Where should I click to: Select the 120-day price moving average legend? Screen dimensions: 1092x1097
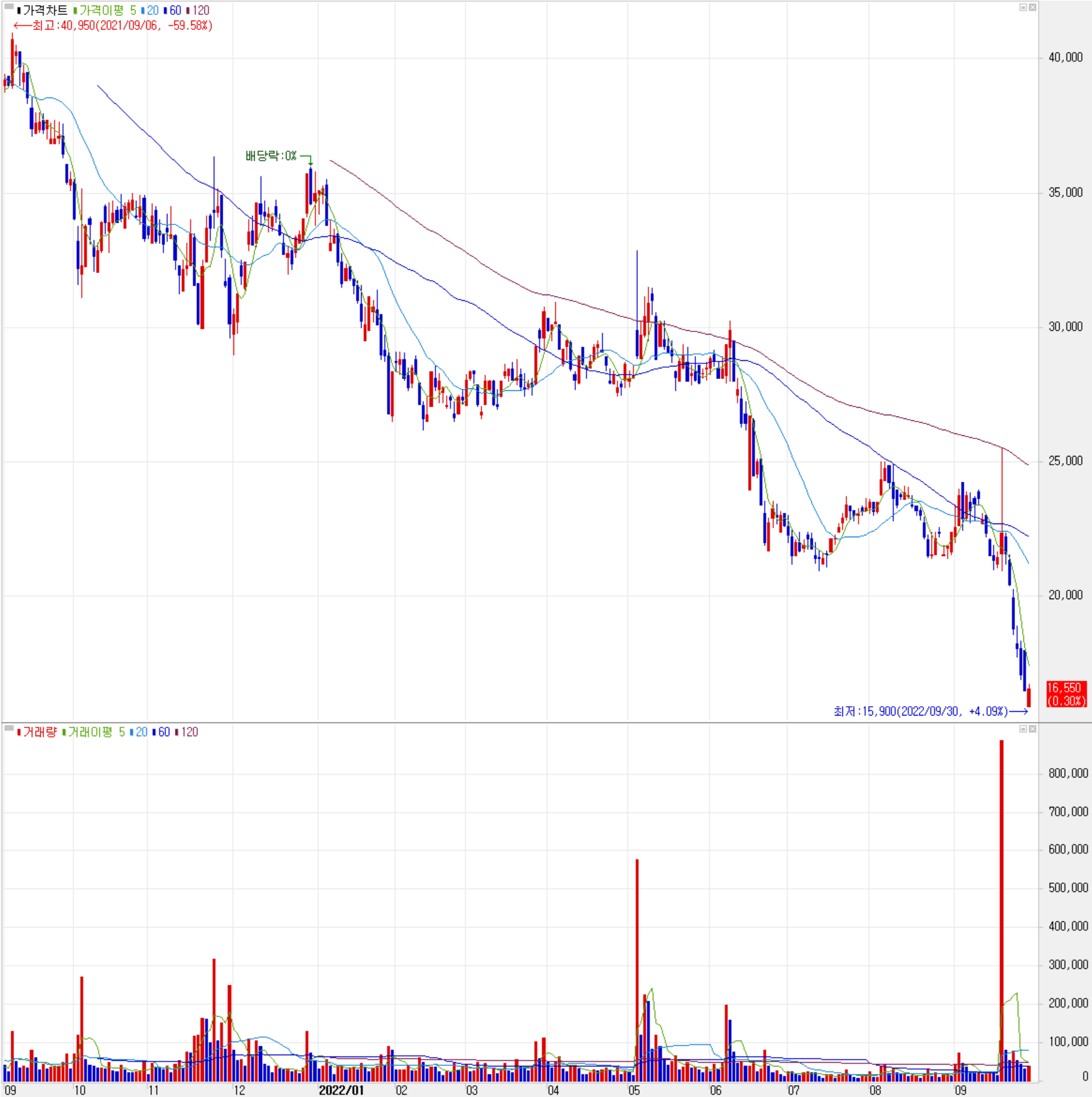click(198, 11)
